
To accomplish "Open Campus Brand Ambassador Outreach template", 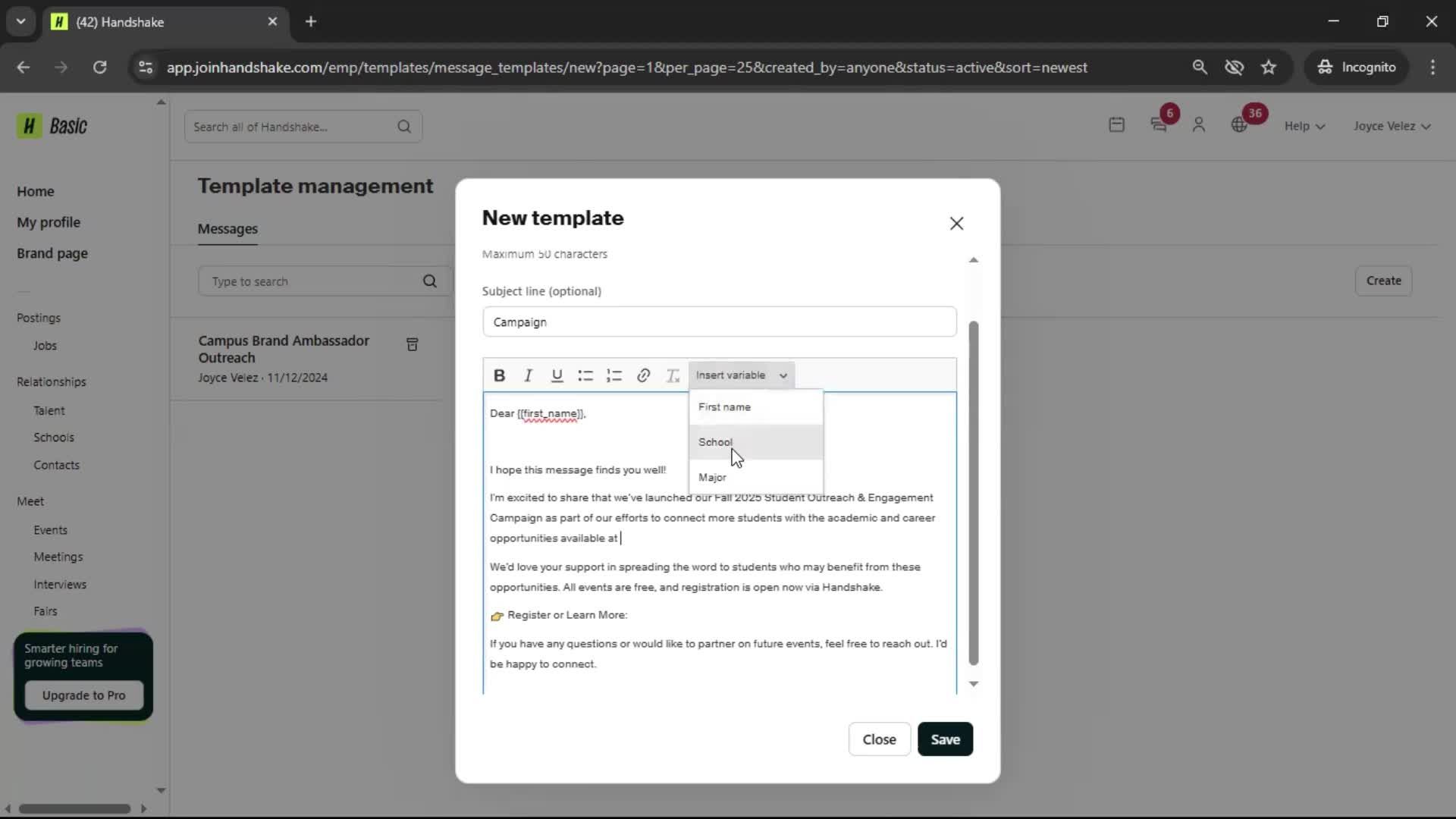I will pos(284,349).
